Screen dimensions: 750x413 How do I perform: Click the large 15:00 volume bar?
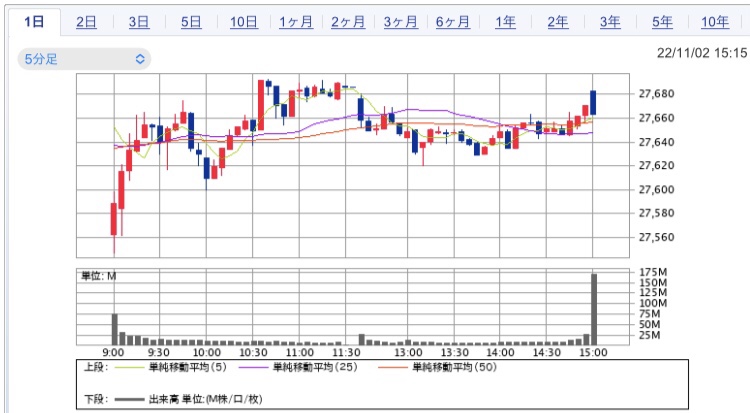coord(594,310)
